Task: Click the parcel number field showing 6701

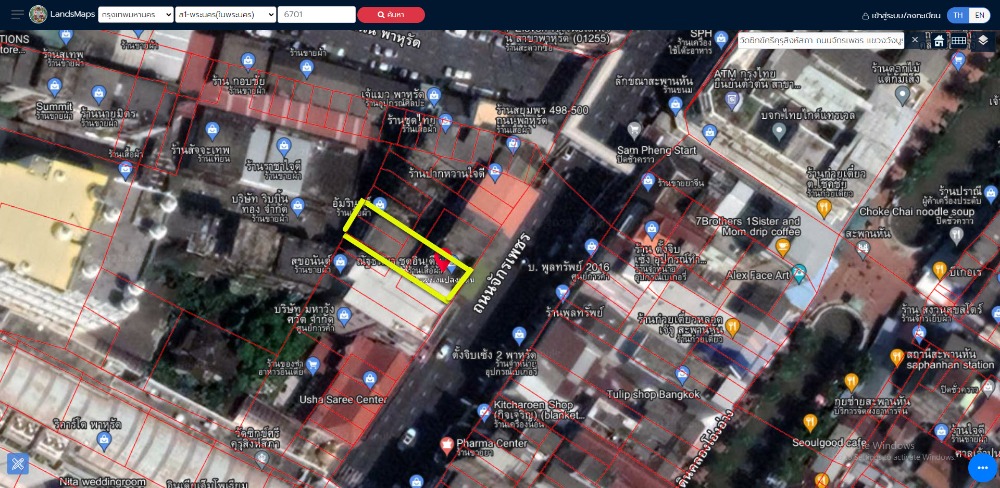Action: click(x=316, y=14)
